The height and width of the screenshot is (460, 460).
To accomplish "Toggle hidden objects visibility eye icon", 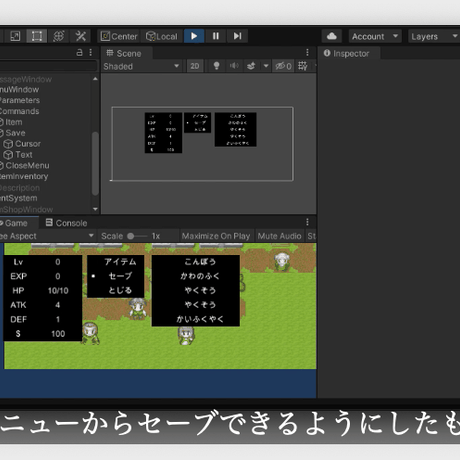I will [283, 66].
